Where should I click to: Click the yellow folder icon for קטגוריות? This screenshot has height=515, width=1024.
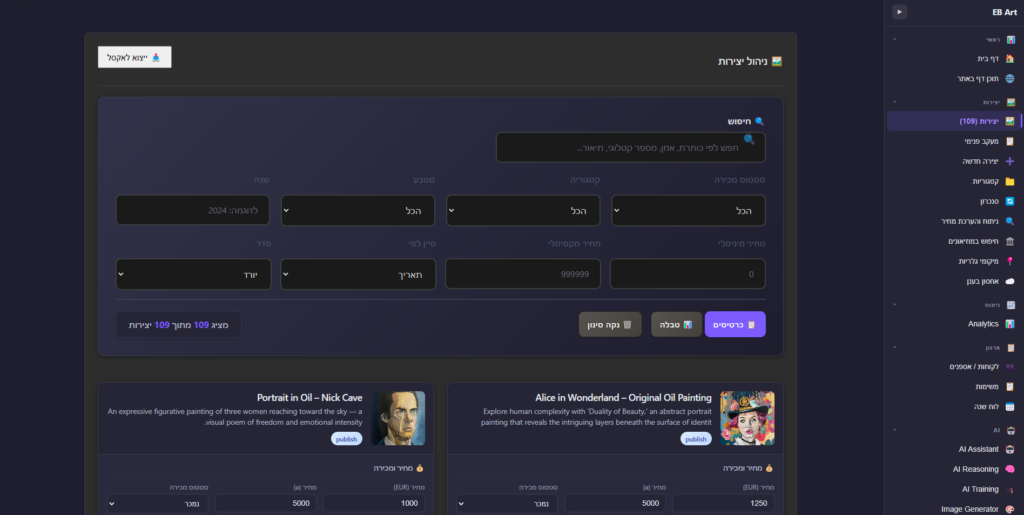[1009, 181]
